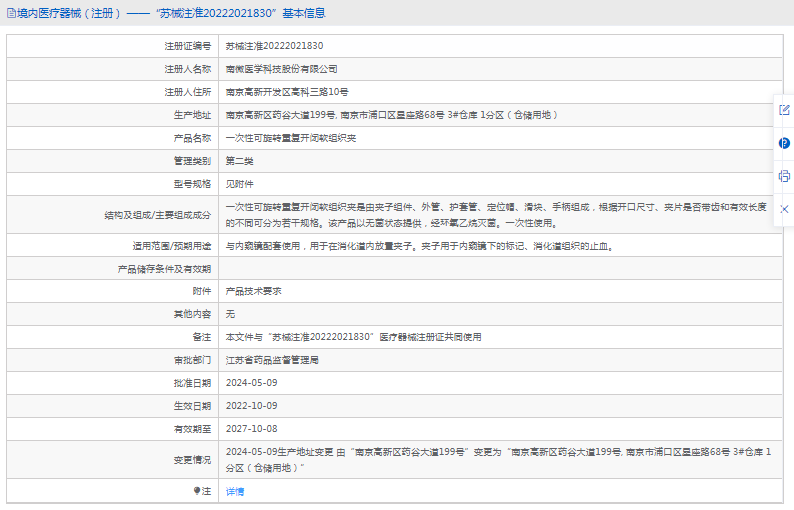Click registrant address 南京高新开发区高科三路10号
This screenshot has width=794, height=510.
(287, 92)
